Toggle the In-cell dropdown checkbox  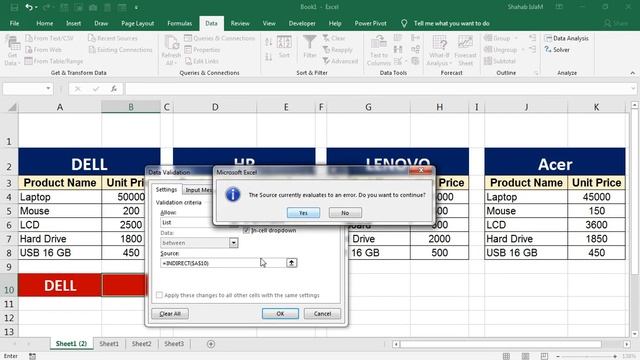click(246, 230)
